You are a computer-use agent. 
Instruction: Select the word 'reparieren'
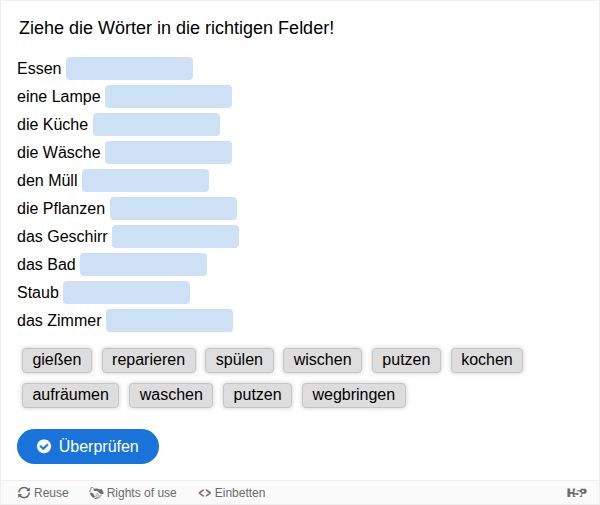[149, 360]
